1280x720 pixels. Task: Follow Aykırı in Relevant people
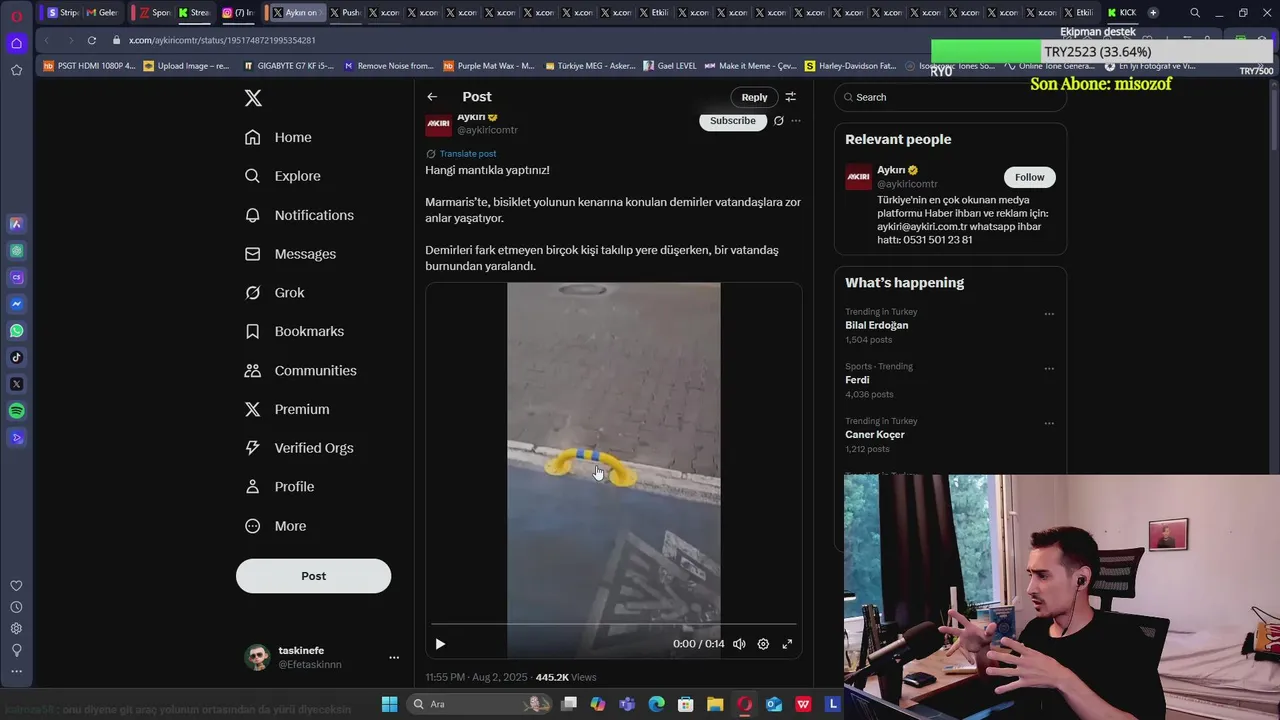coord(1029,177)
